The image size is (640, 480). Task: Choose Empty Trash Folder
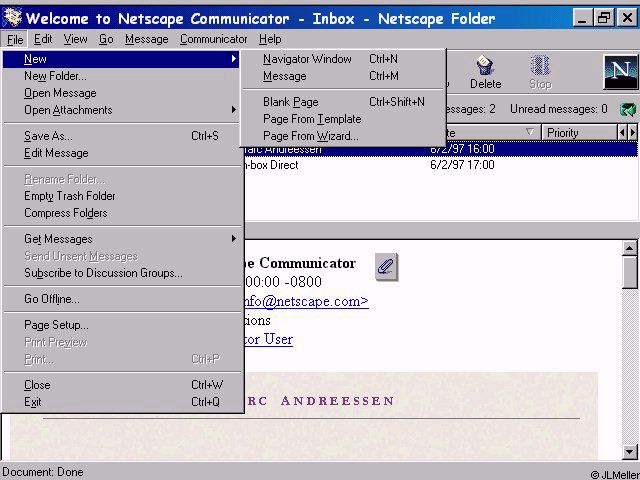point(121,196)
